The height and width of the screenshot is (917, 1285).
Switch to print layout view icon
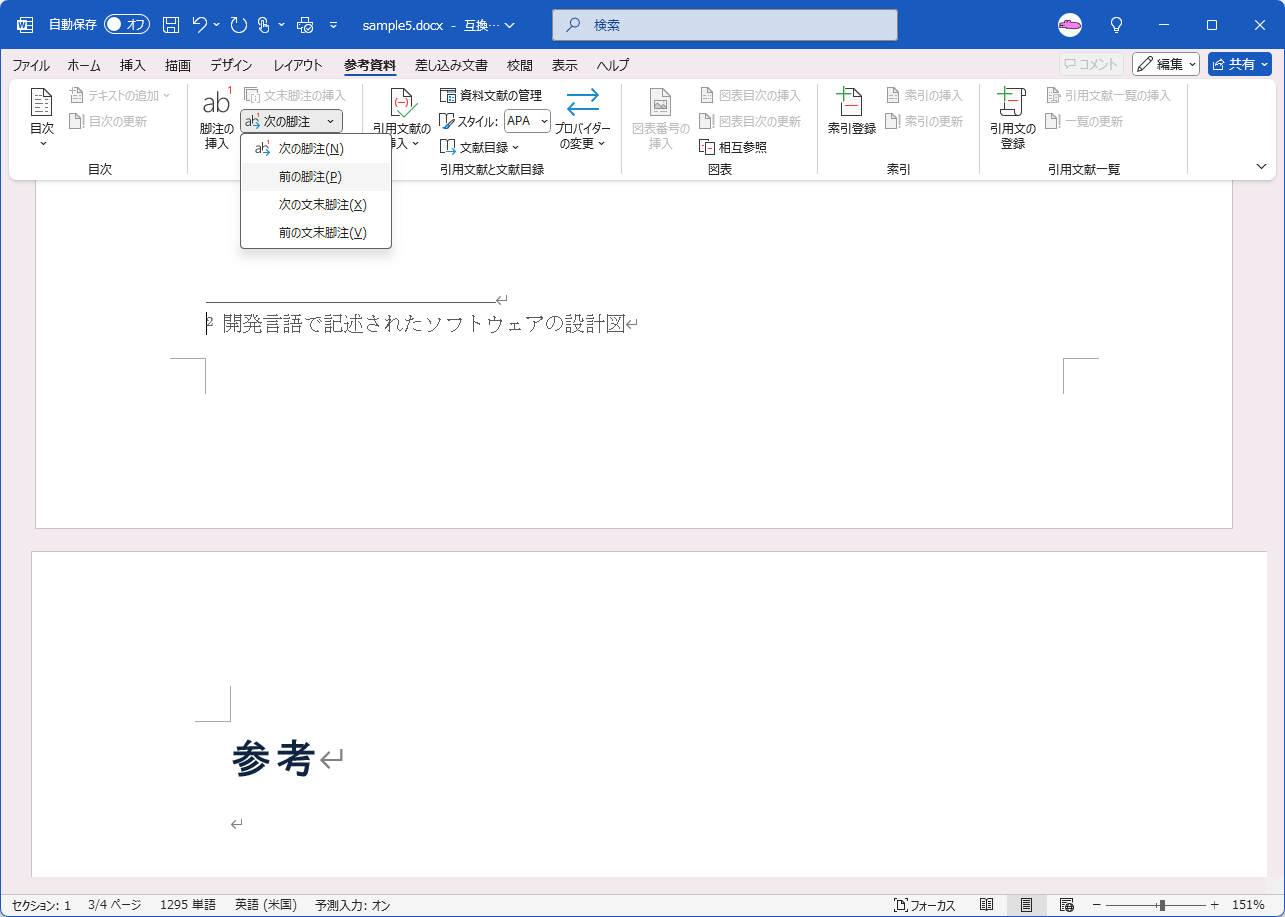point(1026,905)
